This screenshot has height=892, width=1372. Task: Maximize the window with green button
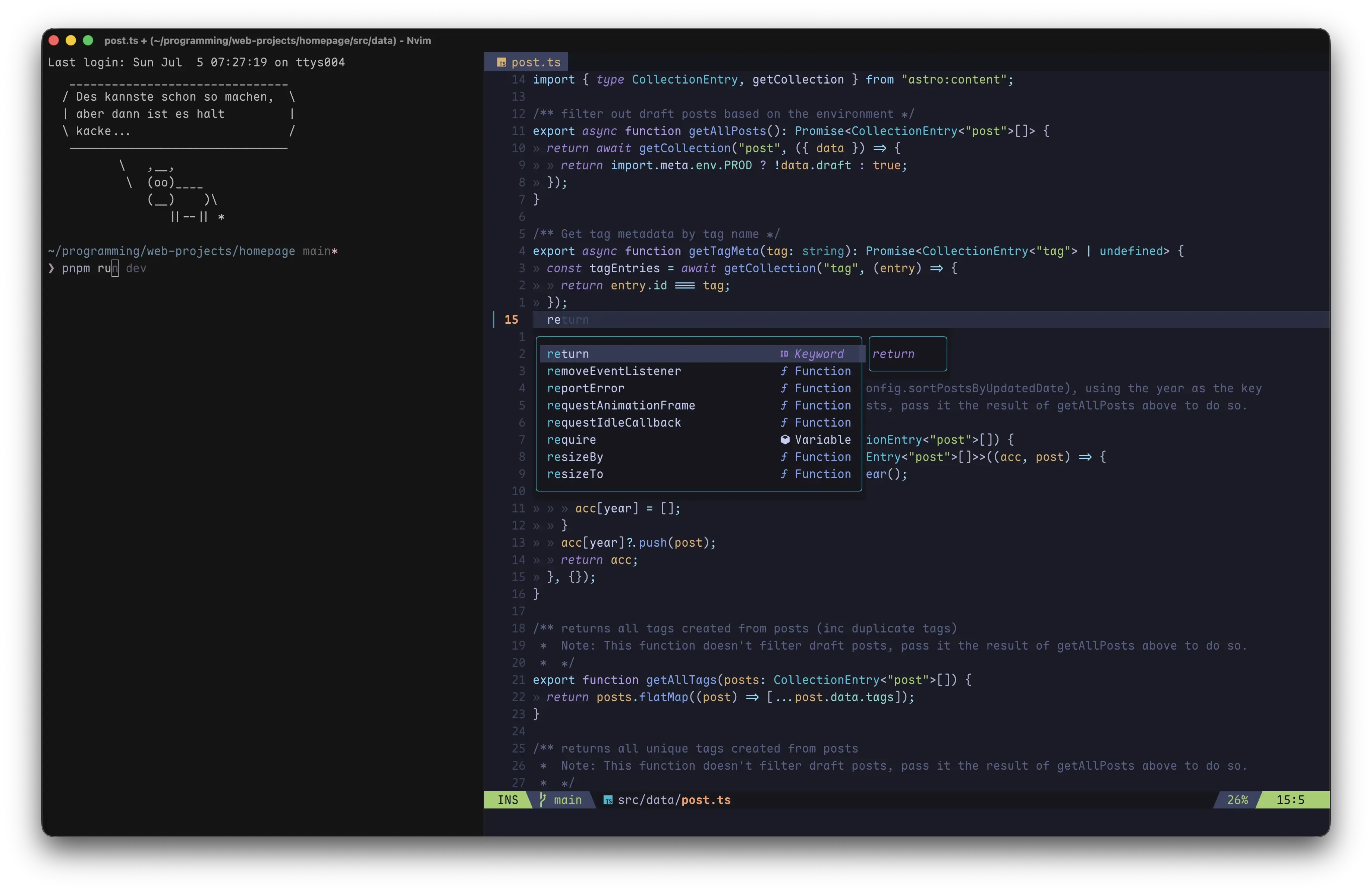pyautogui.click(x=88, y=40)
